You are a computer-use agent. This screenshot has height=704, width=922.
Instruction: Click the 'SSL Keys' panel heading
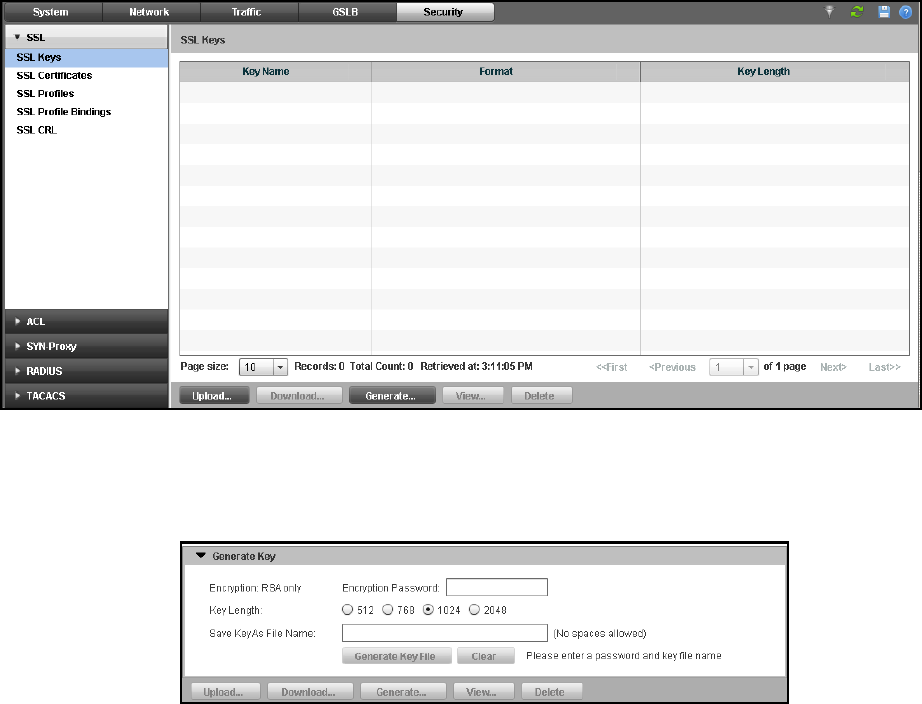tap(202, 40)
